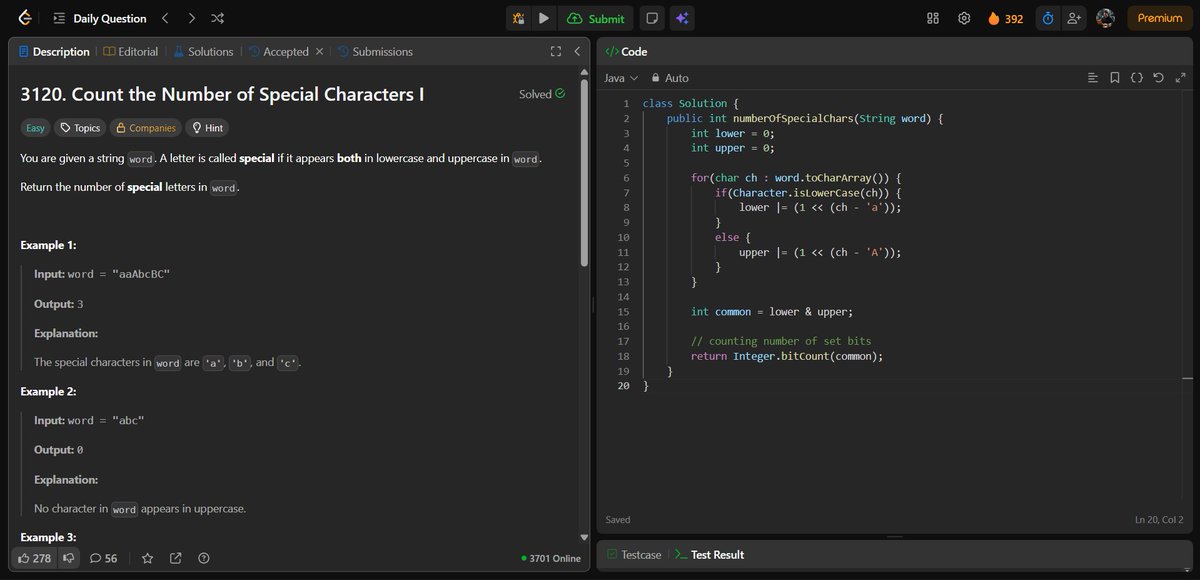This screenshot has width=1200, height=580.
Task: Switch to the Accepted tab
Action: [278, 51]
